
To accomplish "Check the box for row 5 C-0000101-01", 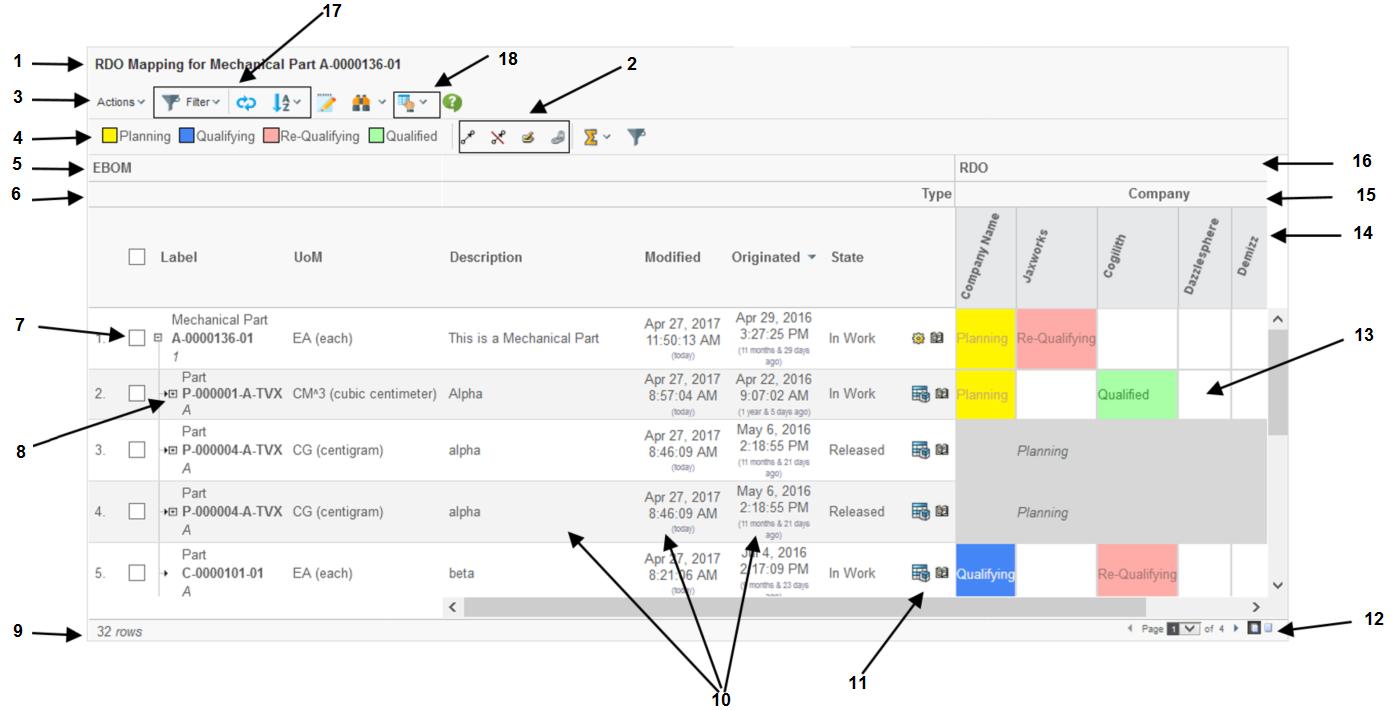I will 137,573.
